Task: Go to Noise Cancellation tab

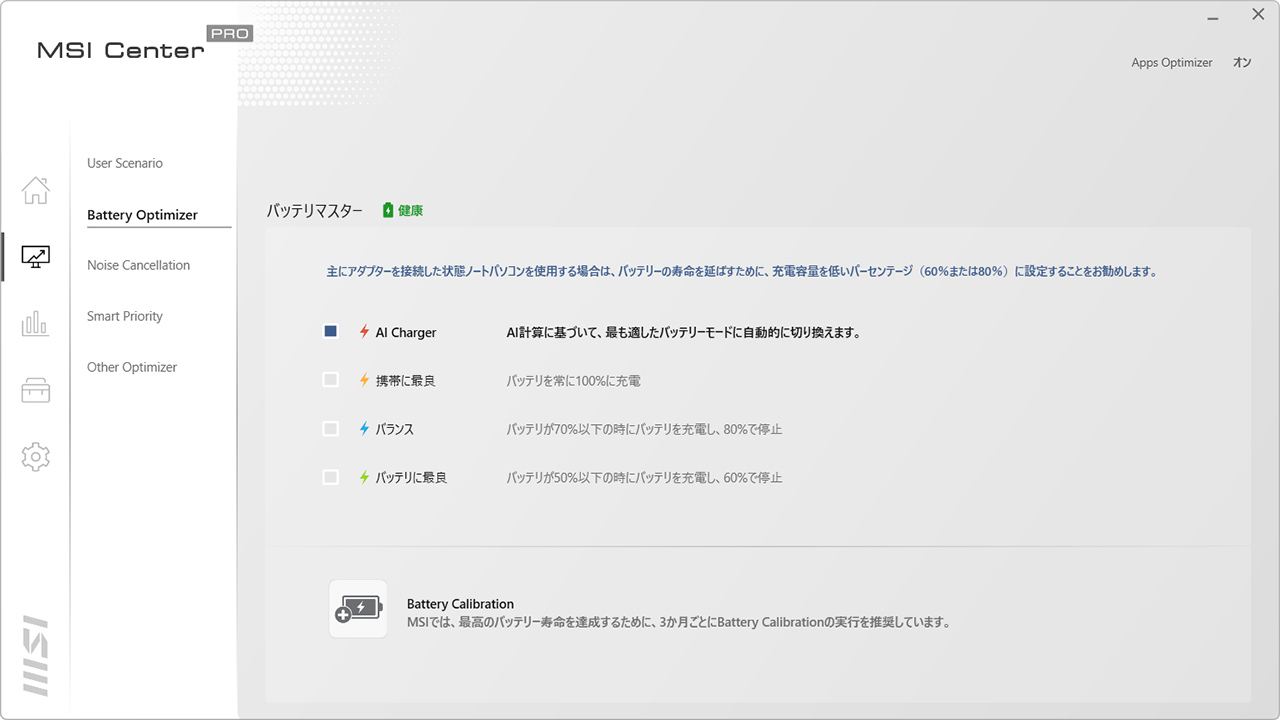Action: [138, 265]
